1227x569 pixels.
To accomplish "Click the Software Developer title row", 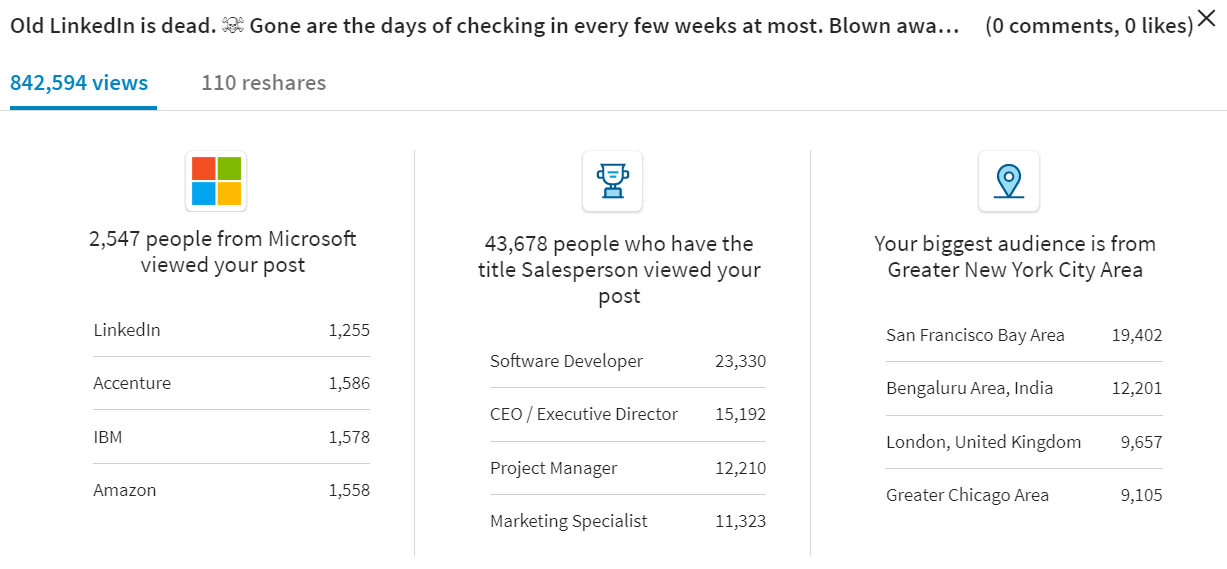I will point(627,361).
